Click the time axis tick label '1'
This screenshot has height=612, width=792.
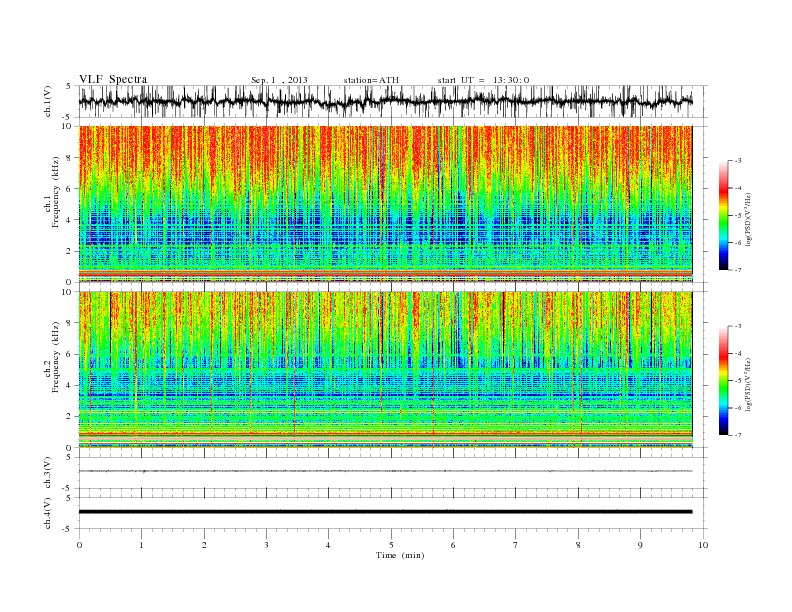141,545
